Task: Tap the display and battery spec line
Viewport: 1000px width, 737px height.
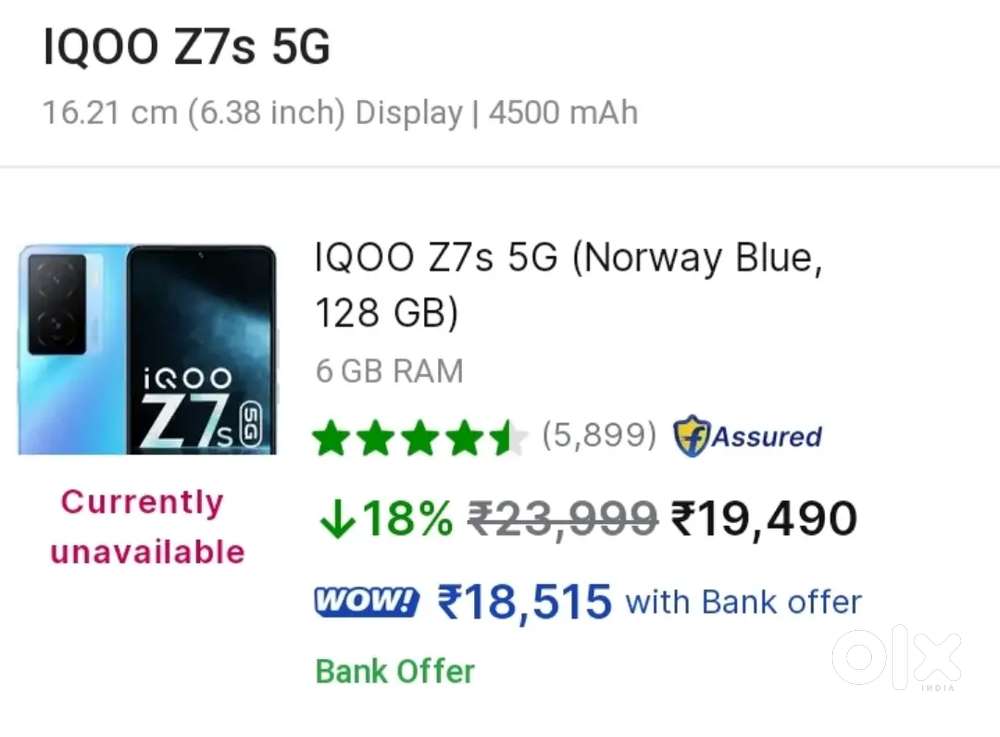Action: pos(340,112)
